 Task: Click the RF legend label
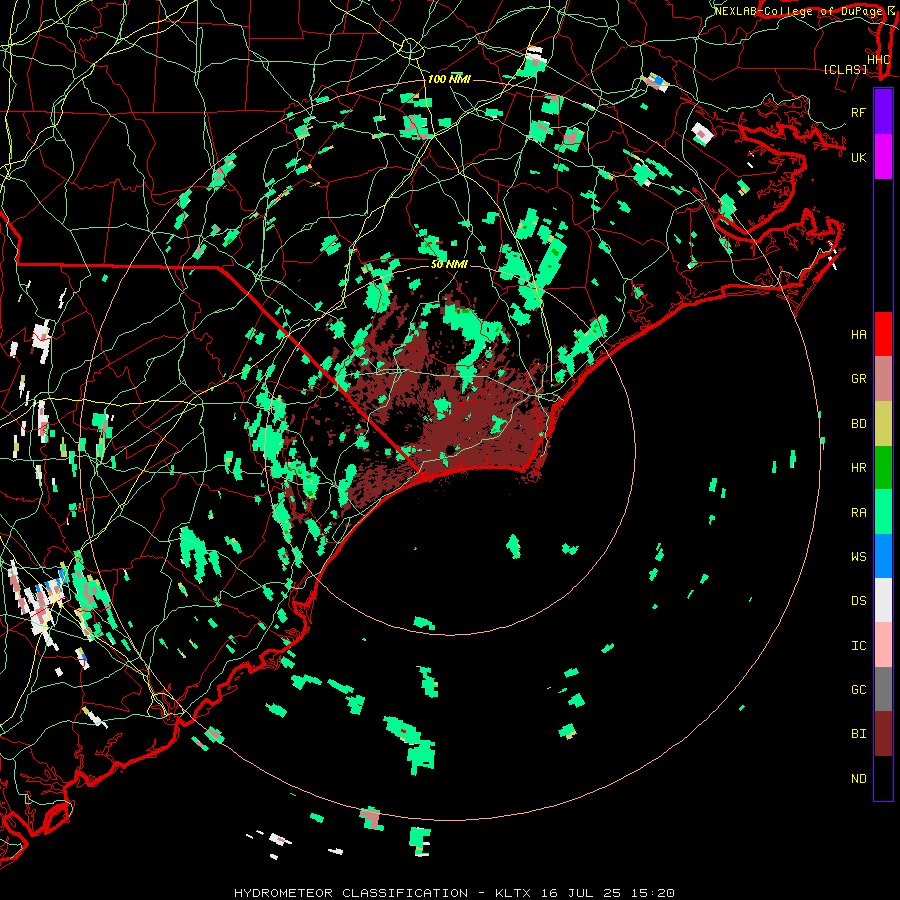click(x=859, y=112)
